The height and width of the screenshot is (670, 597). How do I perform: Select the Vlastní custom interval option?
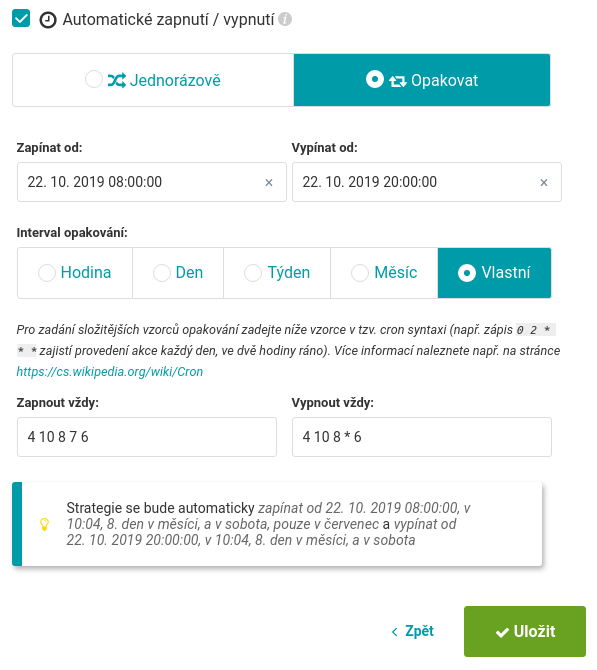(x=494, y=273)
